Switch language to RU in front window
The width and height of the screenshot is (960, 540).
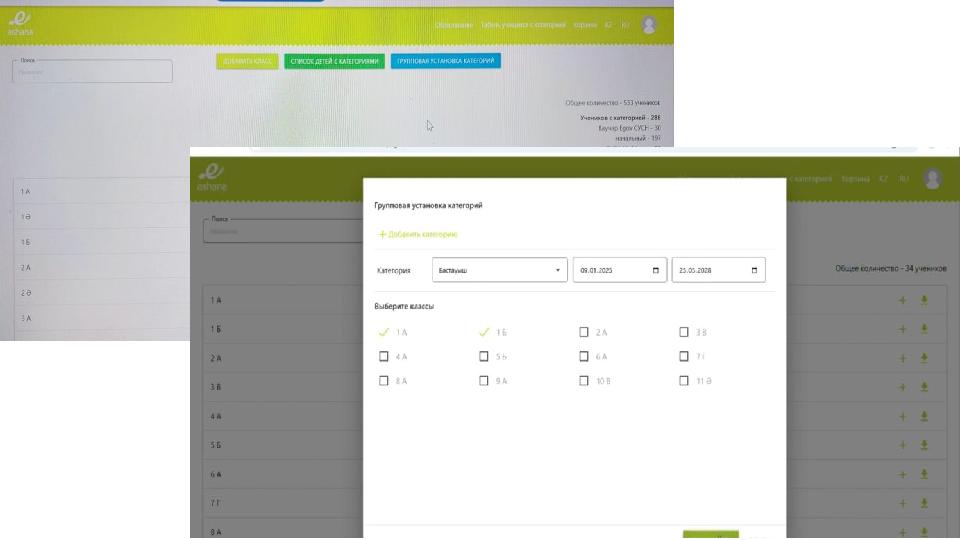[x=904, y=179]
